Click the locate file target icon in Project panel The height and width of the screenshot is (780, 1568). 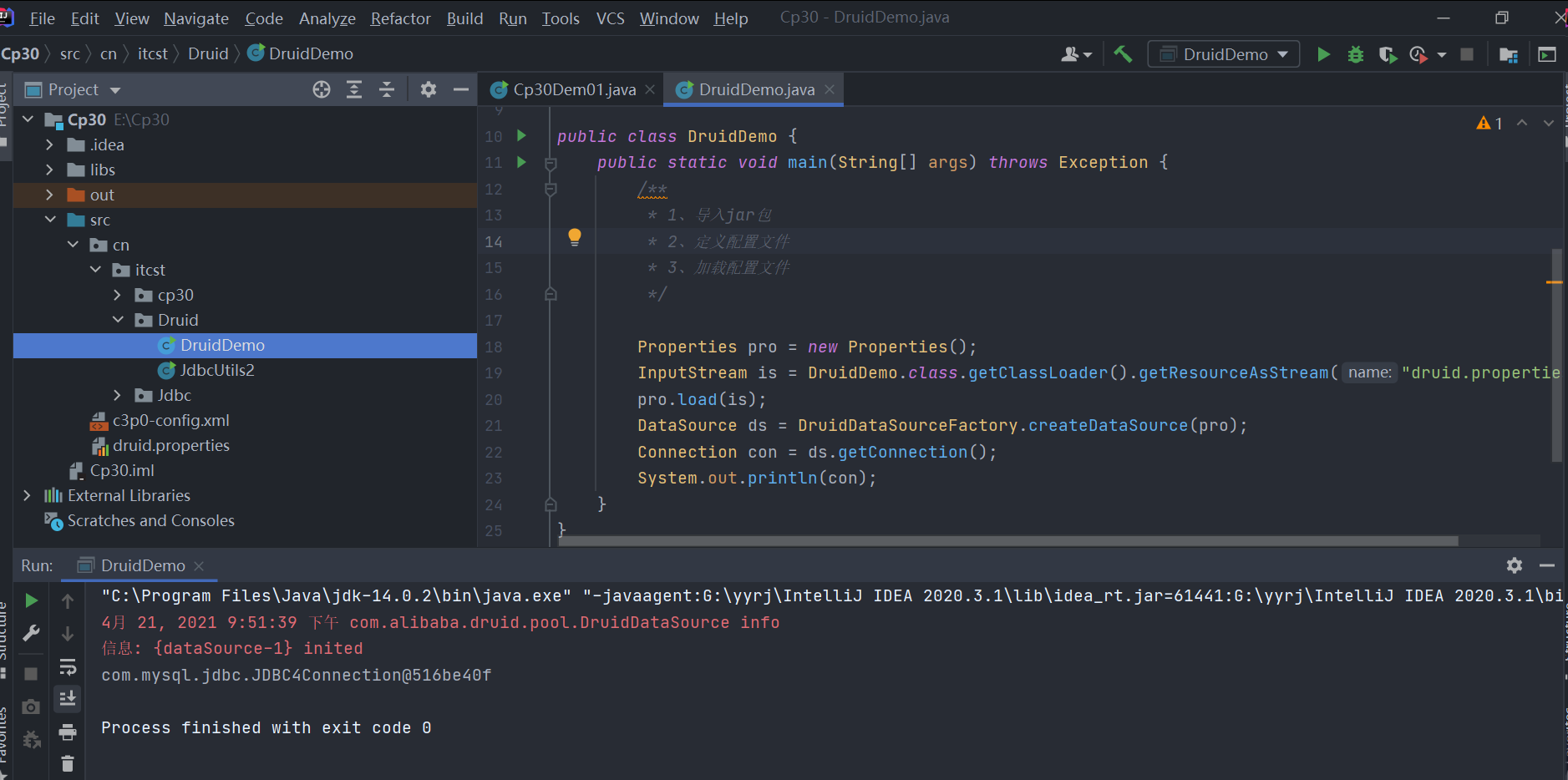322,89
